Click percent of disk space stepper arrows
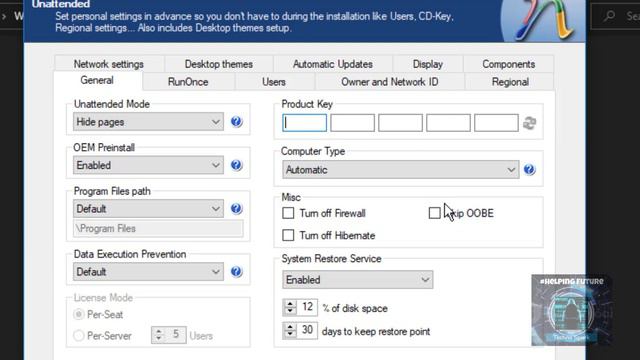This screenshot has height=360, width=640. [290, 307]
